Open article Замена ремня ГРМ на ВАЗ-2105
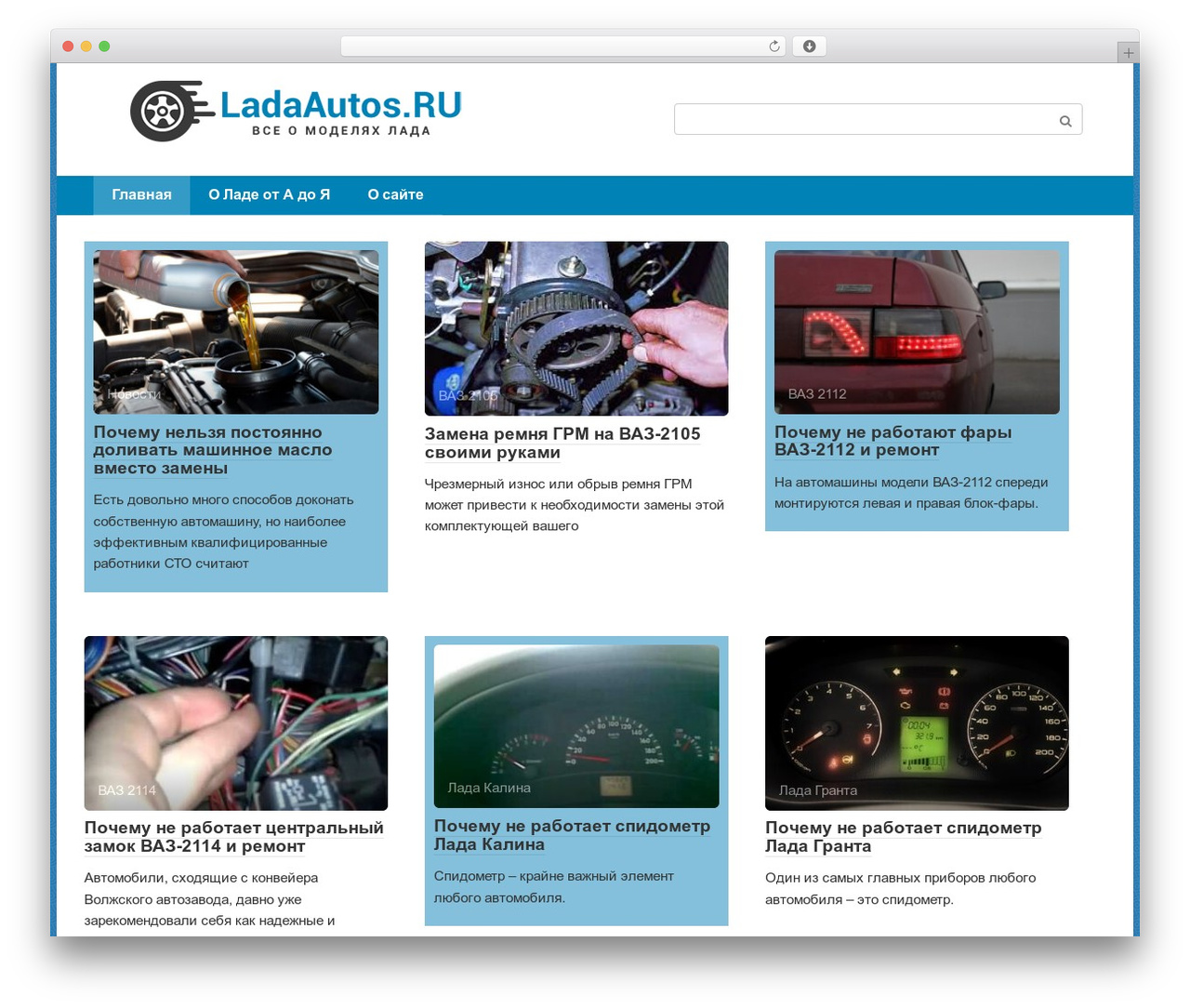1190x1008 pixels. pos(562,444)
